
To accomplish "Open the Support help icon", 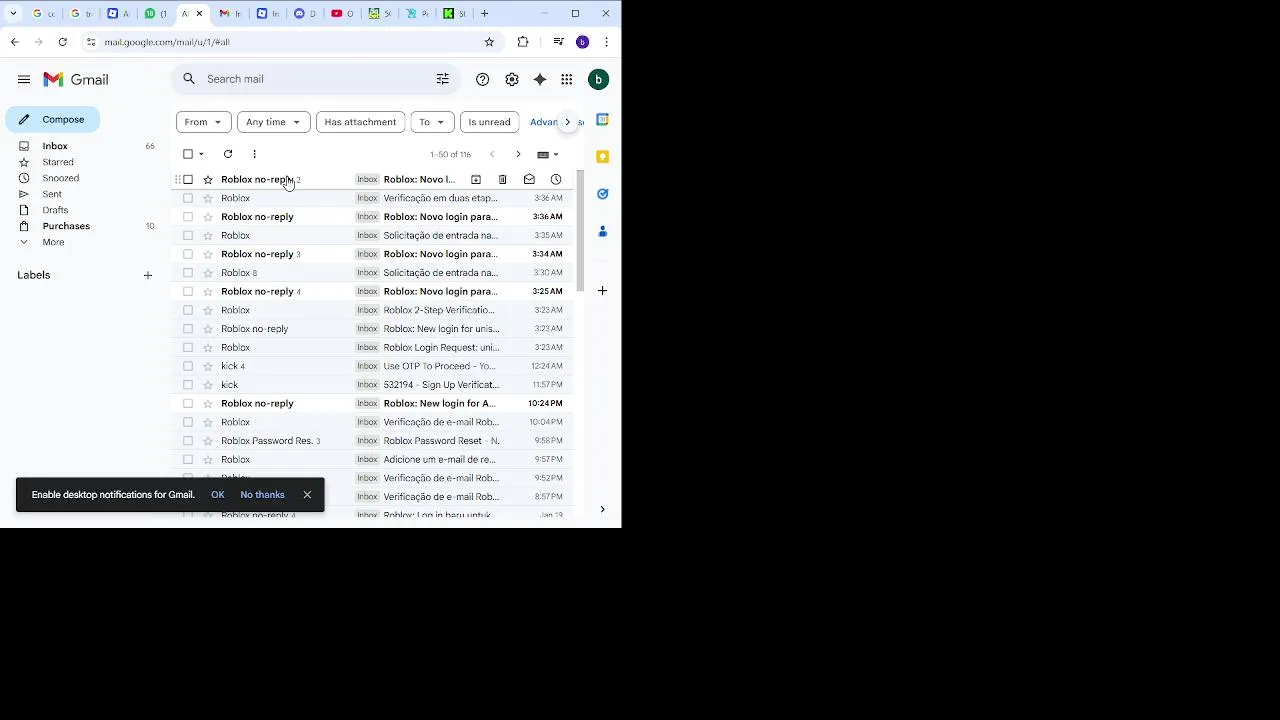I will click(x=483, y=79).
